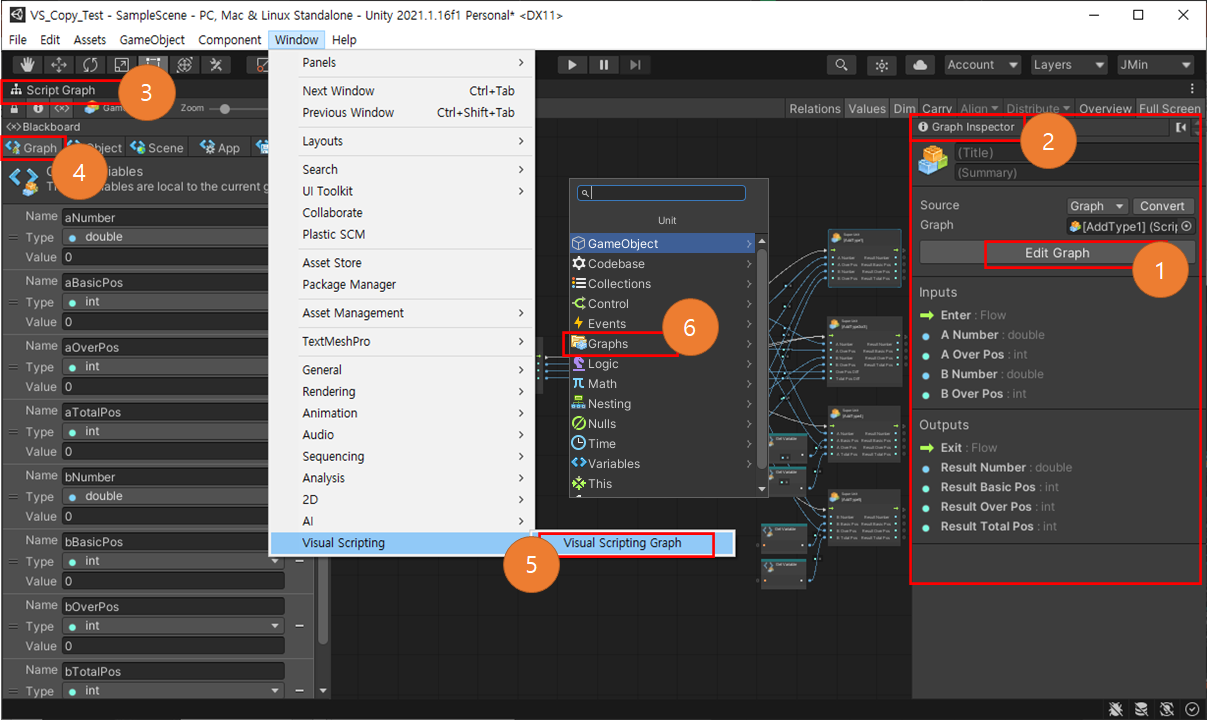Open the Window menu
Viewport: 1207px width, 720px height.
pos(296,40)
